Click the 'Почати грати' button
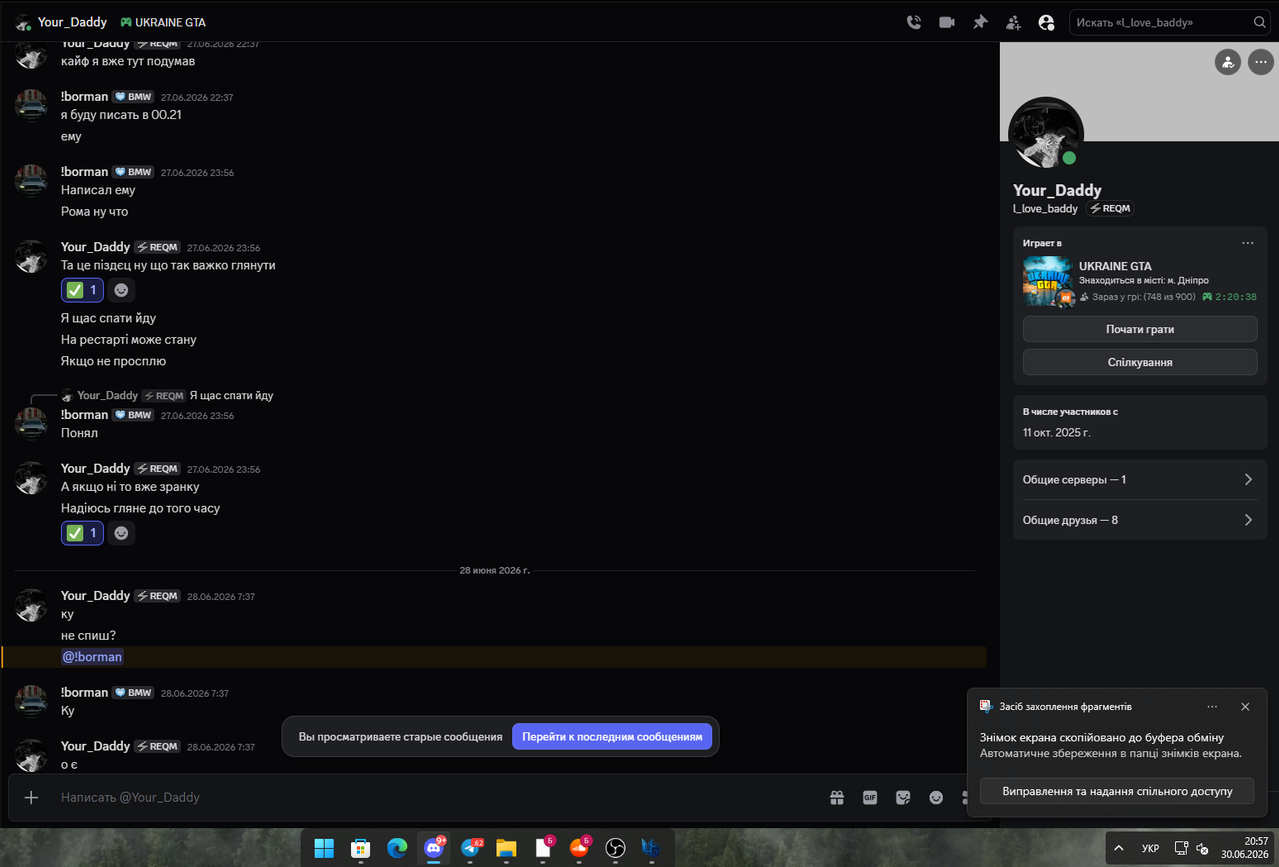Viewport: 1279px width, 867px height. pyautogui.click(x=1140, y=329)
